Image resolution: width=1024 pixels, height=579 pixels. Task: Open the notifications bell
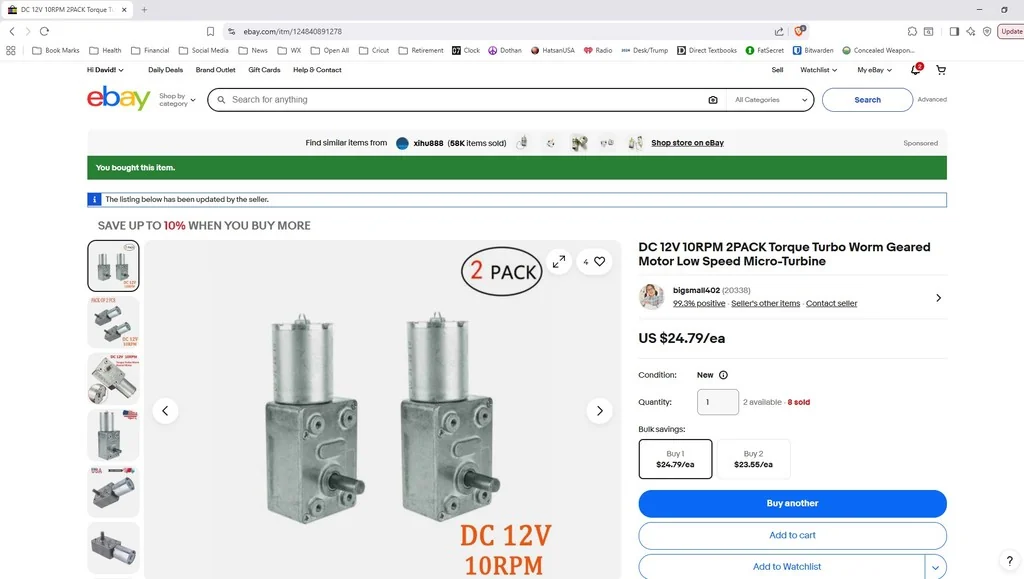tap(915, 70)
